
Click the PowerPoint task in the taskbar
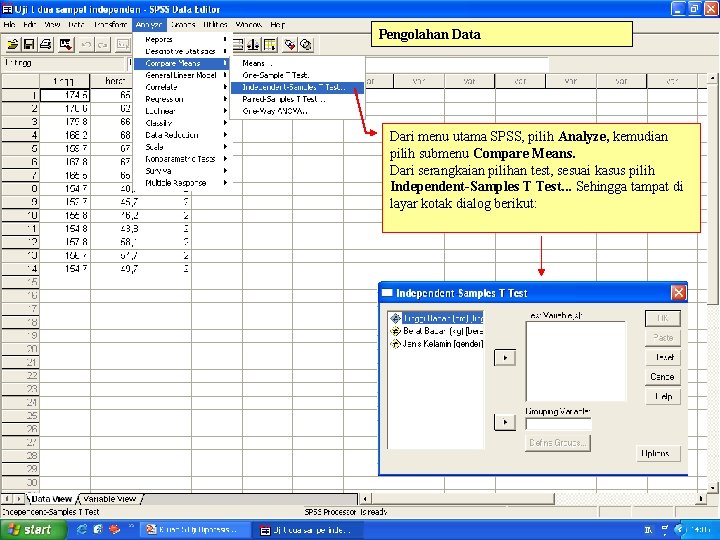tap(195, 530)
